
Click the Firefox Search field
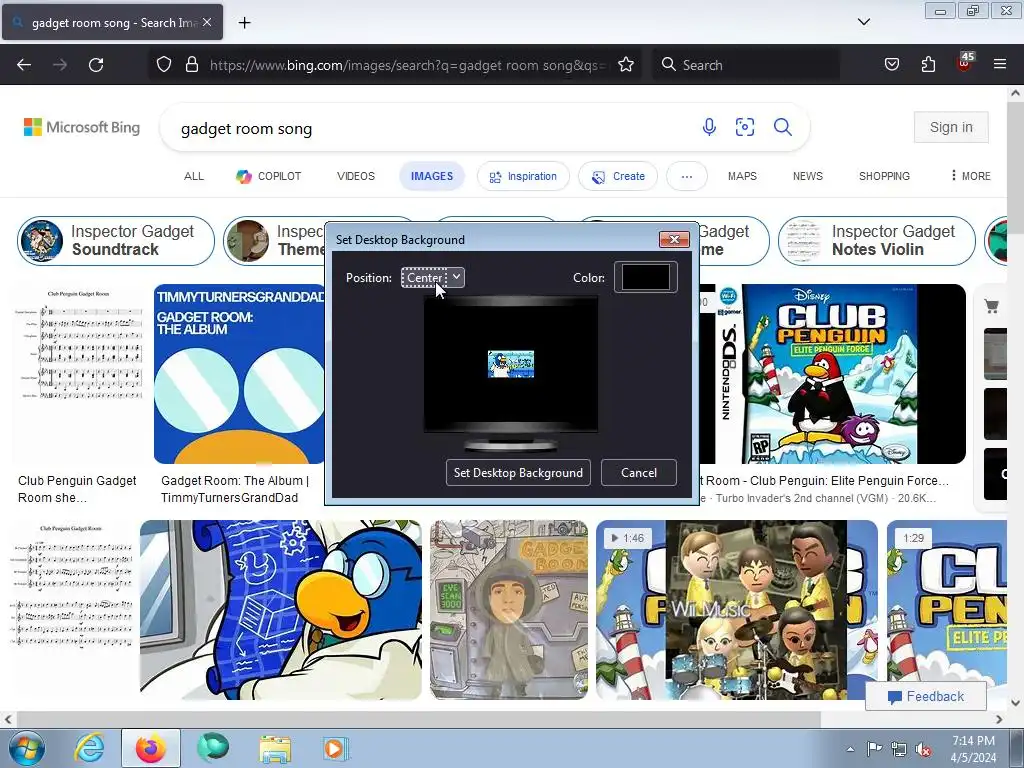746,65
